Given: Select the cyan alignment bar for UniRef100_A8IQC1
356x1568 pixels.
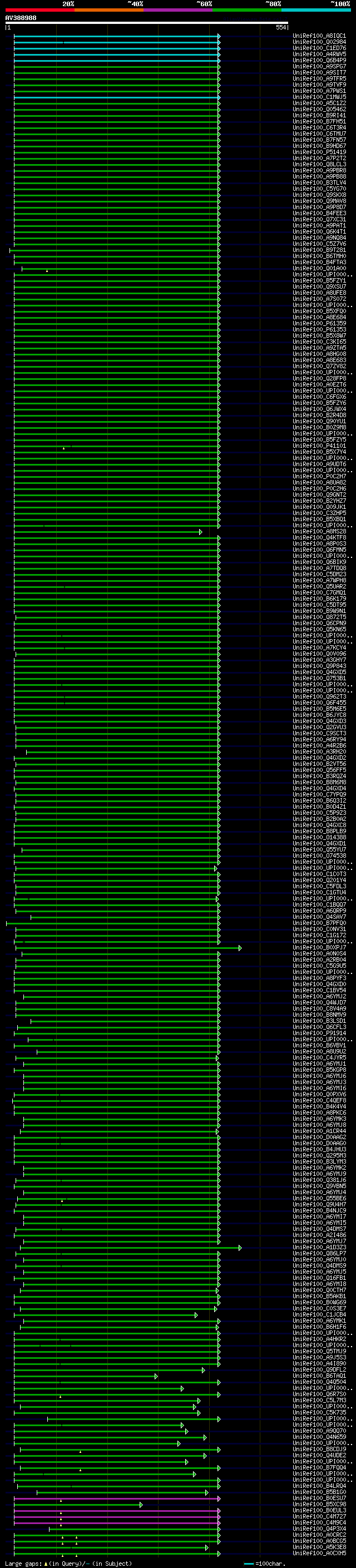Looking at the screenshot, I should pos(117,37).
